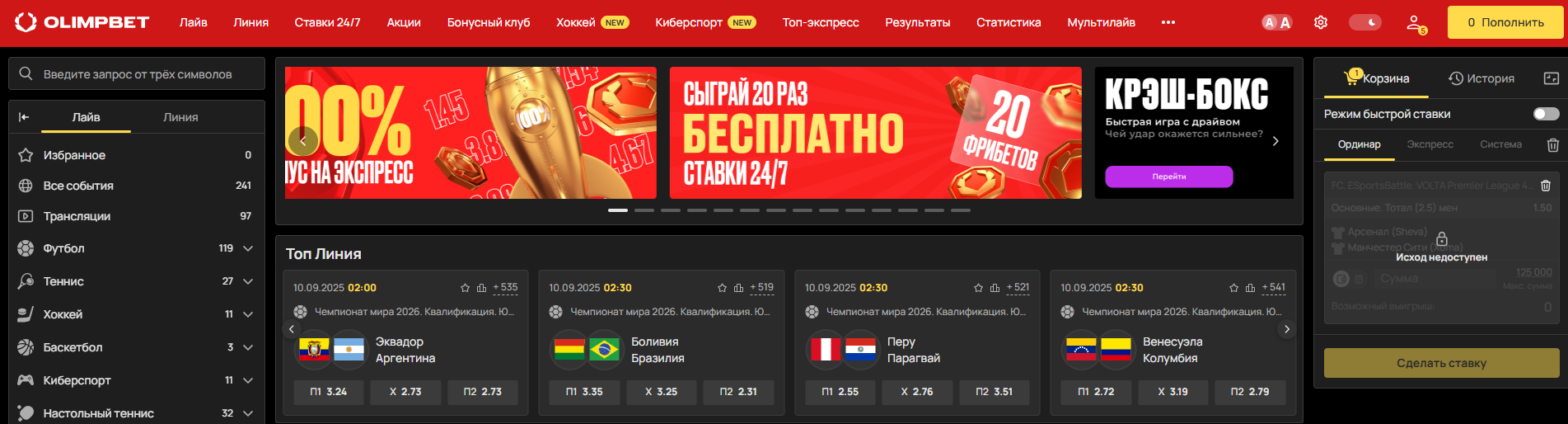Select the second banner carousel indicator

644,210
